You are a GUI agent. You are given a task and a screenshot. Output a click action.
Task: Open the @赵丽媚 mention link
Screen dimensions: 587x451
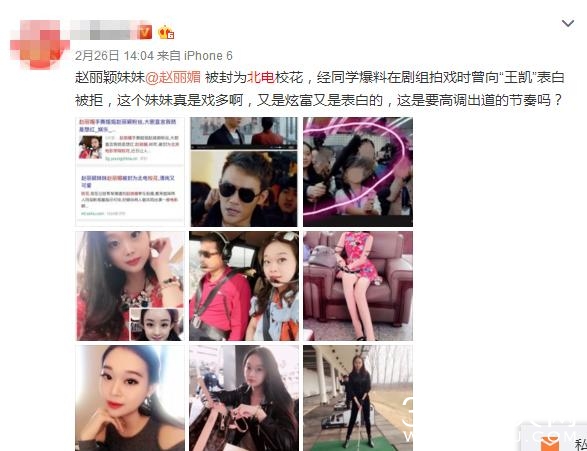[x=173, y=77]
